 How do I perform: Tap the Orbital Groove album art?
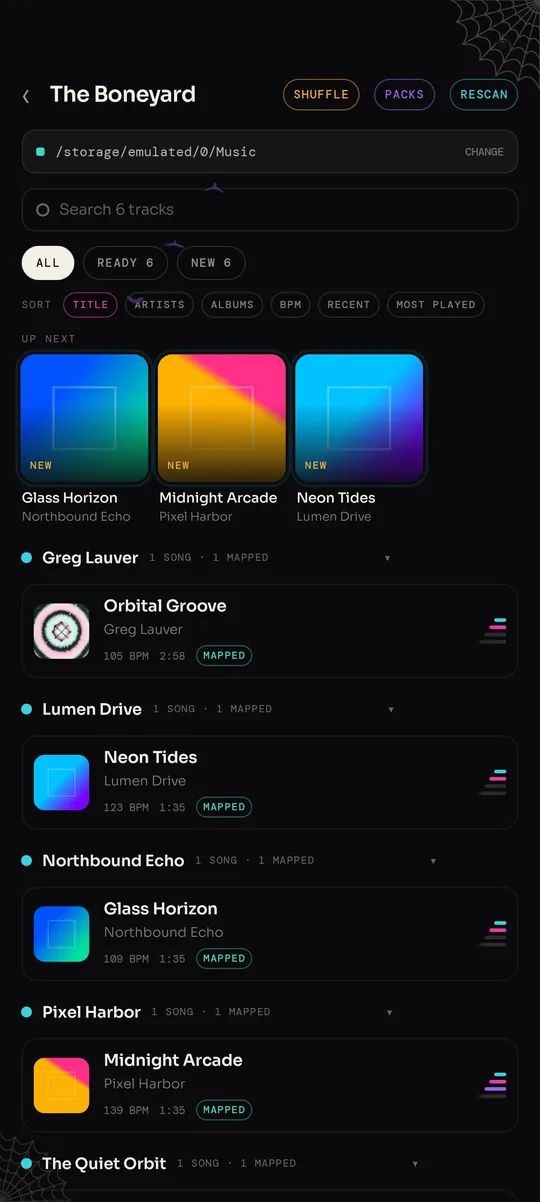click(x=62, y=631)
